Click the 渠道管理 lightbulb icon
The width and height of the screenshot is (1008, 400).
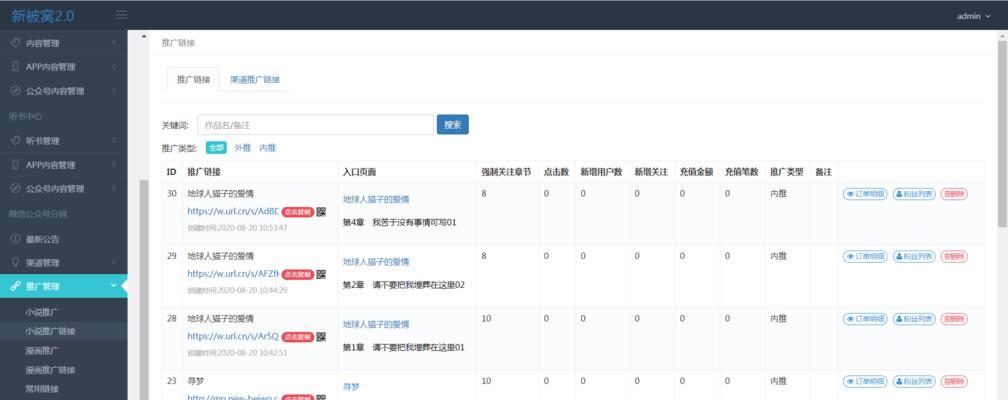pyautogui.click(x=15, y=263)
